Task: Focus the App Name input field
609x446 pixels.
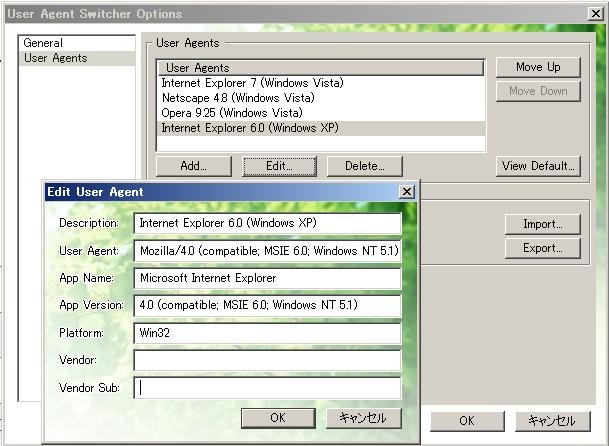Action: click(x=267, y=278)
